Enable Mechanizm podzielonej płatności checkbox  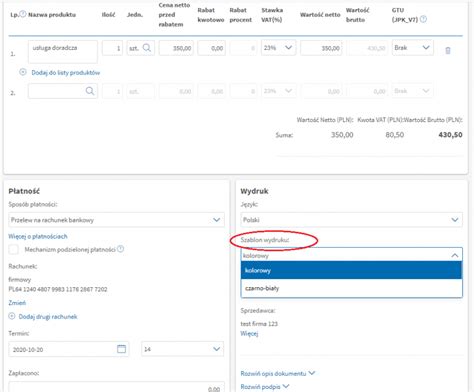pos(14,249)
